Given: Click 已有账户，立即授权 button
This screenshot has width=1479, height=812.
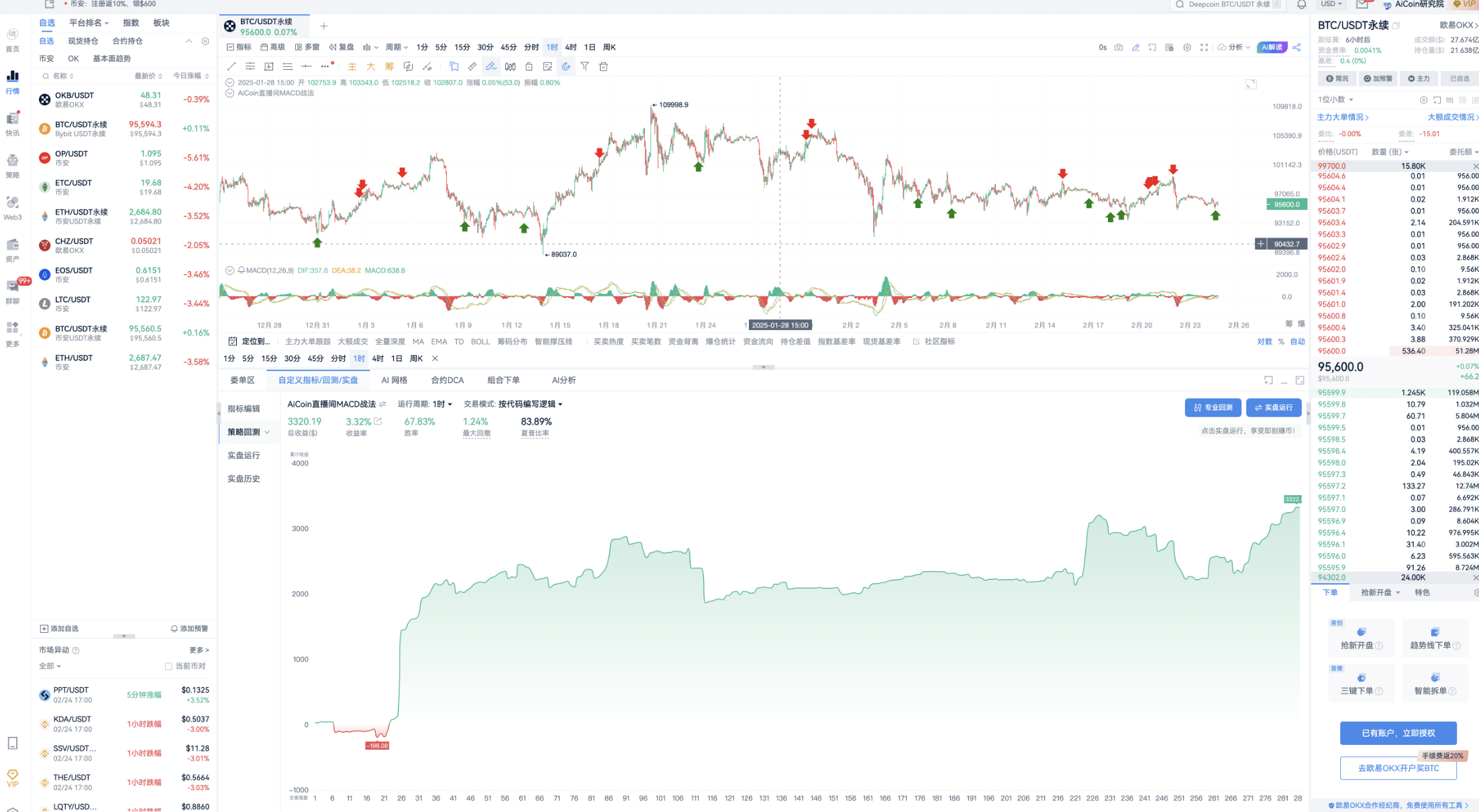Looking at the screenshot, I should 1398,733.
